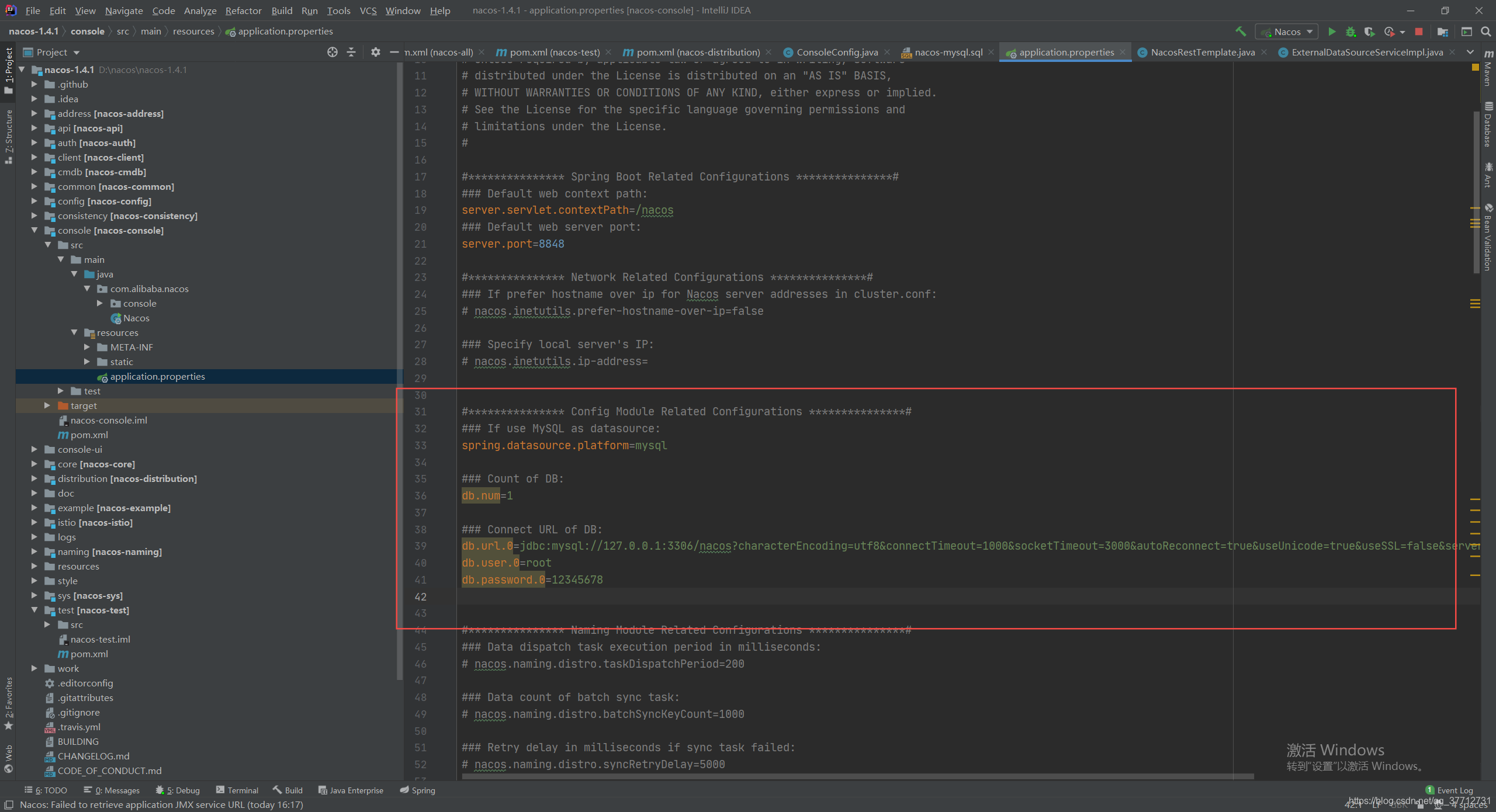
Task: Start debugging with the green bug icon
Action: [1350, 32]
